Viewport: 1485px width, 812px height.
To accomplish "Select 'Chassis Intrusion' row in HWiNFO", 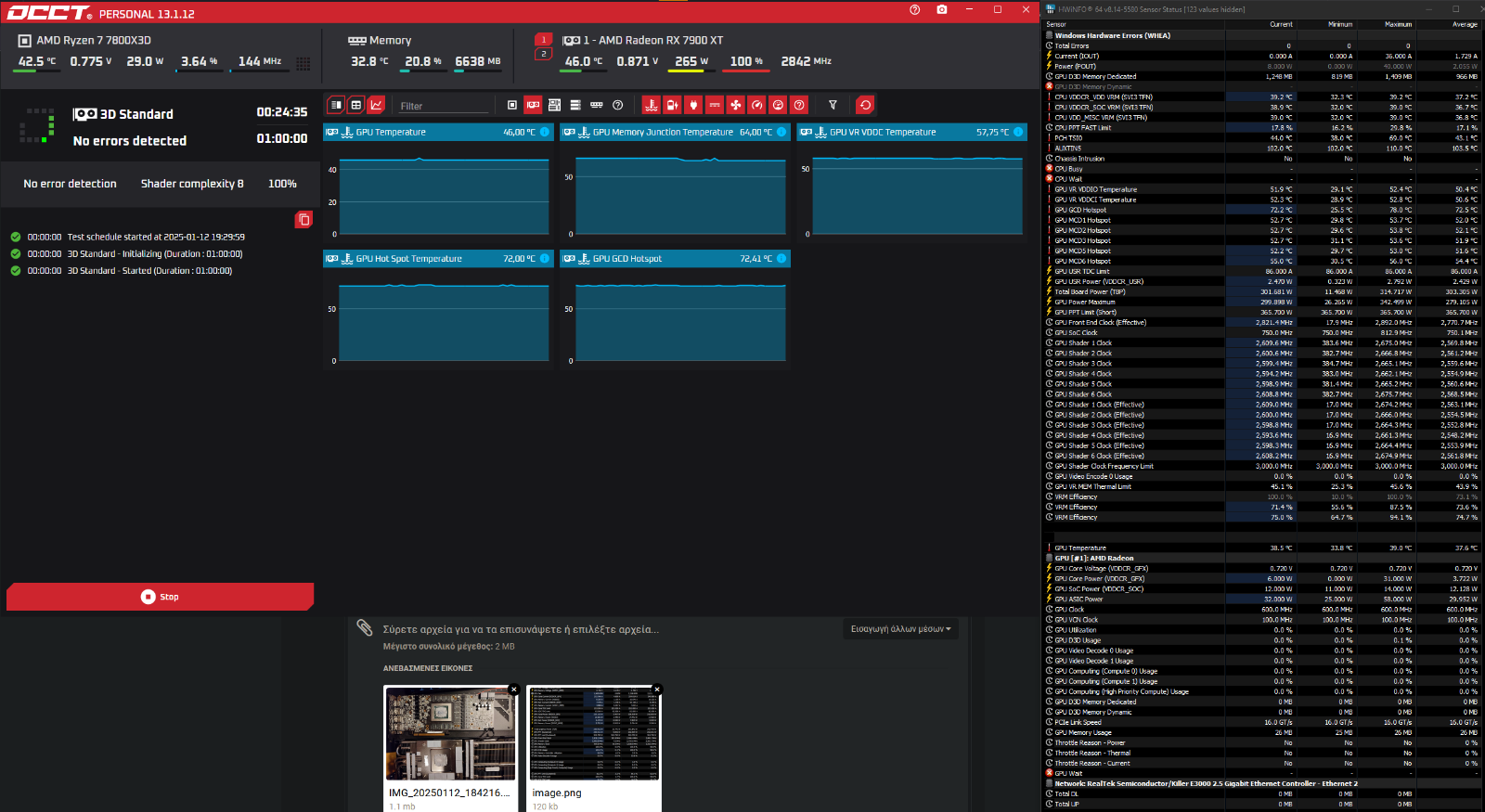I will click(1263, 159).
